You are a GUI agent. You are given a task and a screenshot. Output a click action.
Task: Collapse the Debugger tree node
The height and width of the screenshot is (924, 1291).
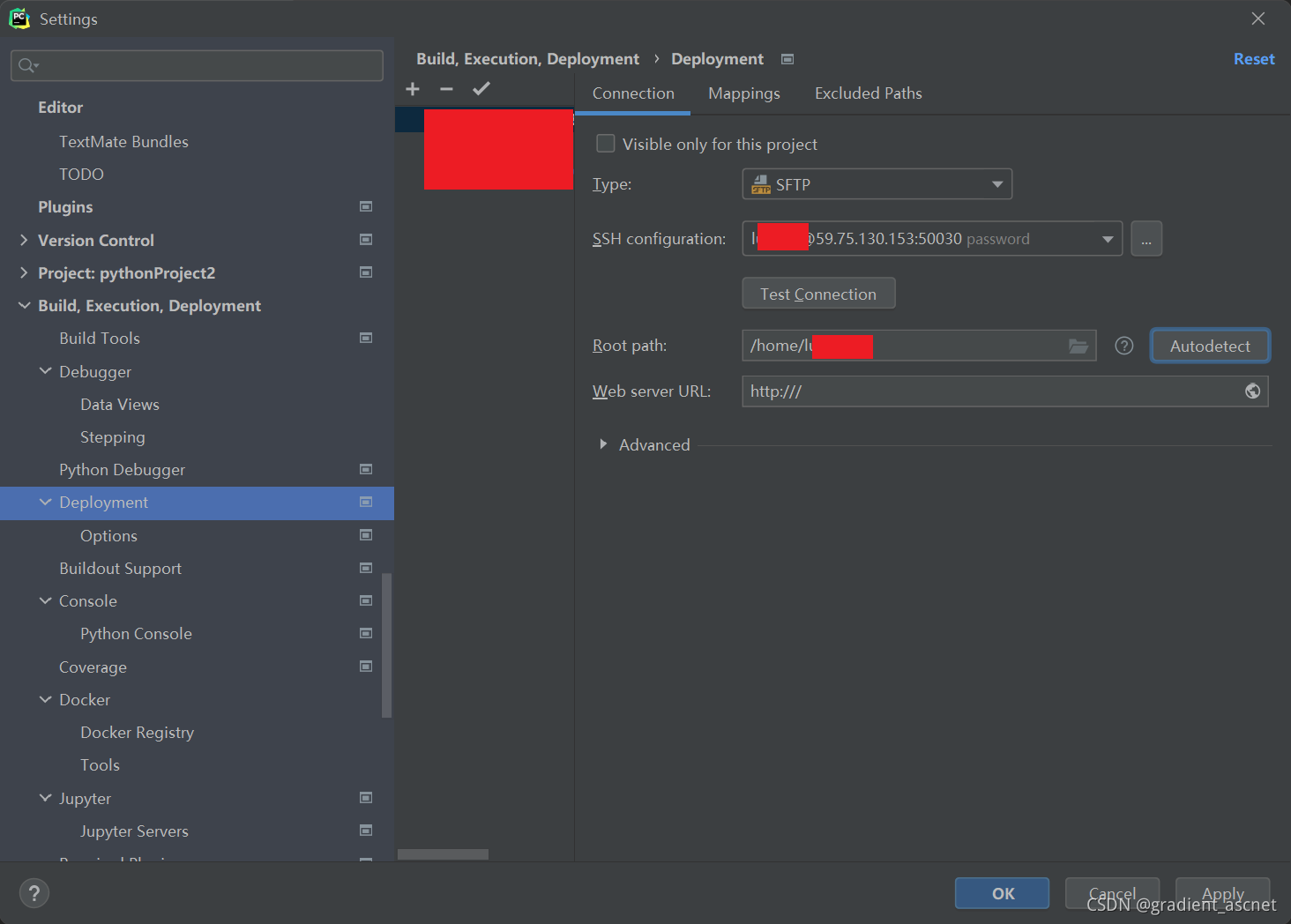[x=45, y=371]
